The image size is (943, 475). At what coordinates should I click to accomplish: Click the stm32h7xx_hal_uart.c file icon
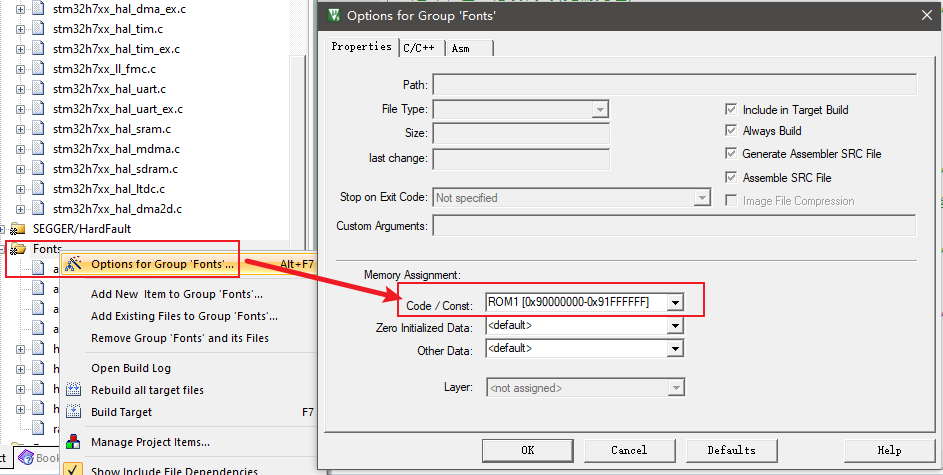tap(38, 89)
